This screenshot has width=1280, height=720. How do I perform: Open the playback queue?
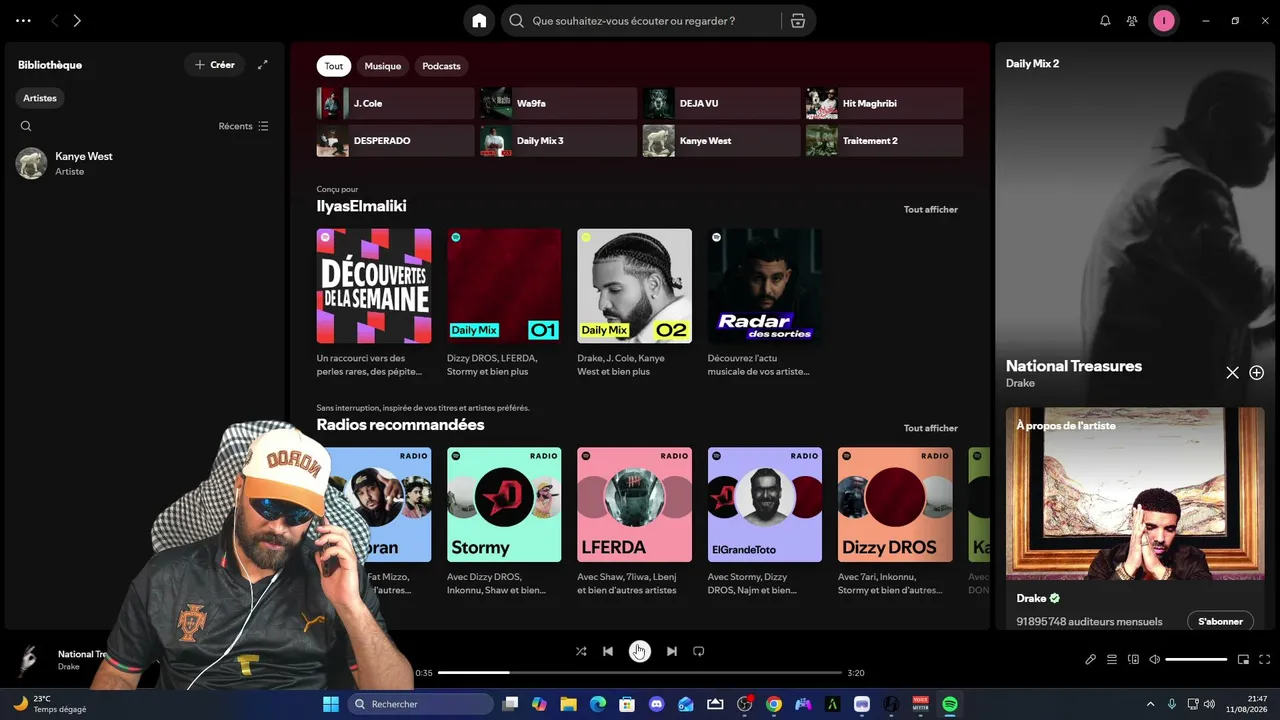click(1112, 660)
